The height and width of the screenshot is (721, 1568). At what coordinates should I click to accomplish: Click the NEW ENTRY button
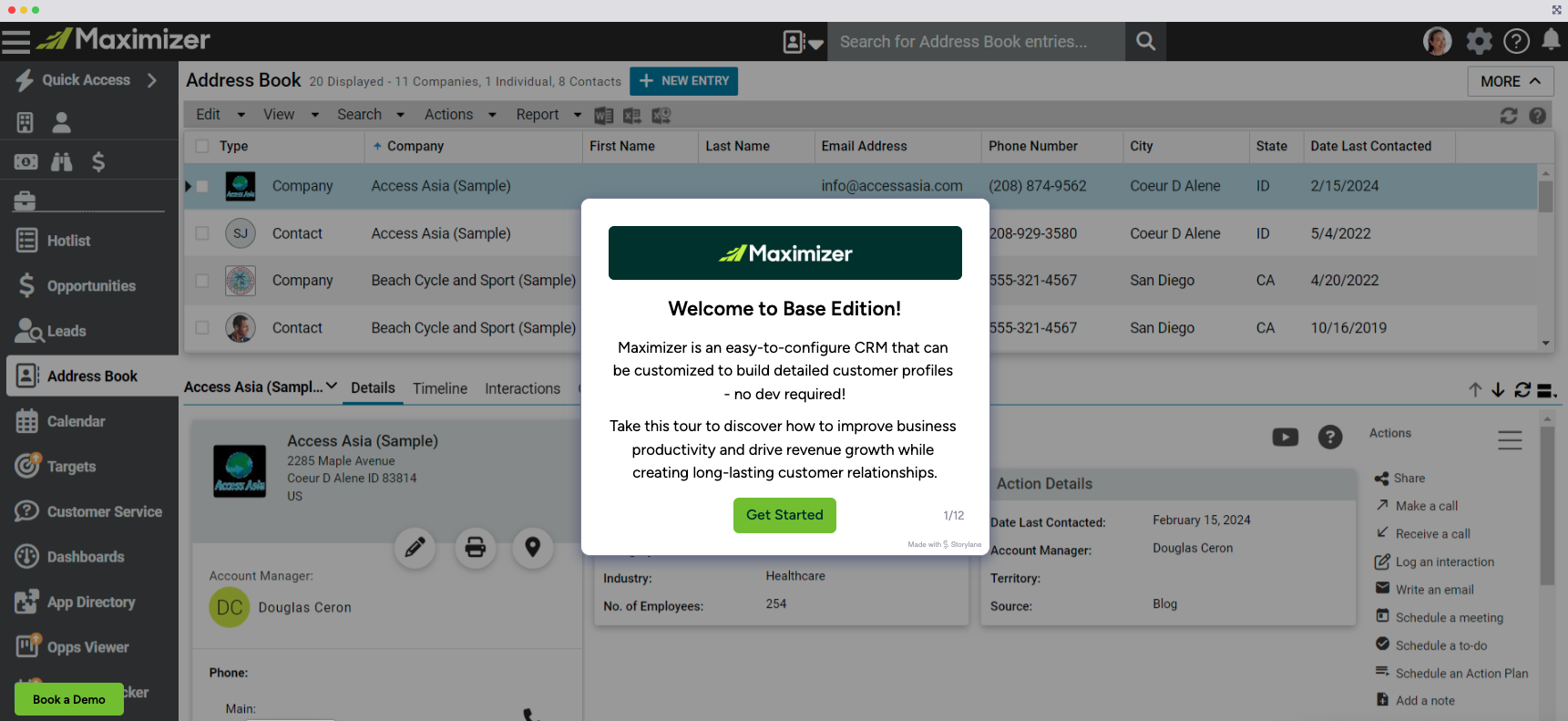683,81
